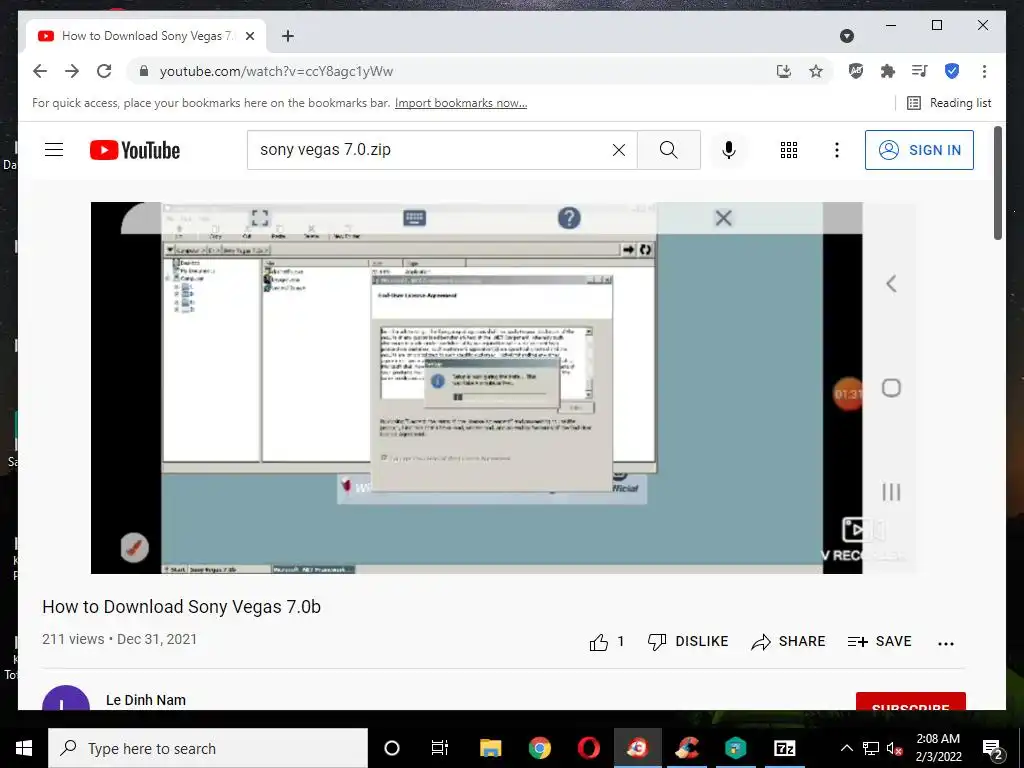Go forward with the browser forward arrow
The image size is (1024, 768).
point(72,71)
